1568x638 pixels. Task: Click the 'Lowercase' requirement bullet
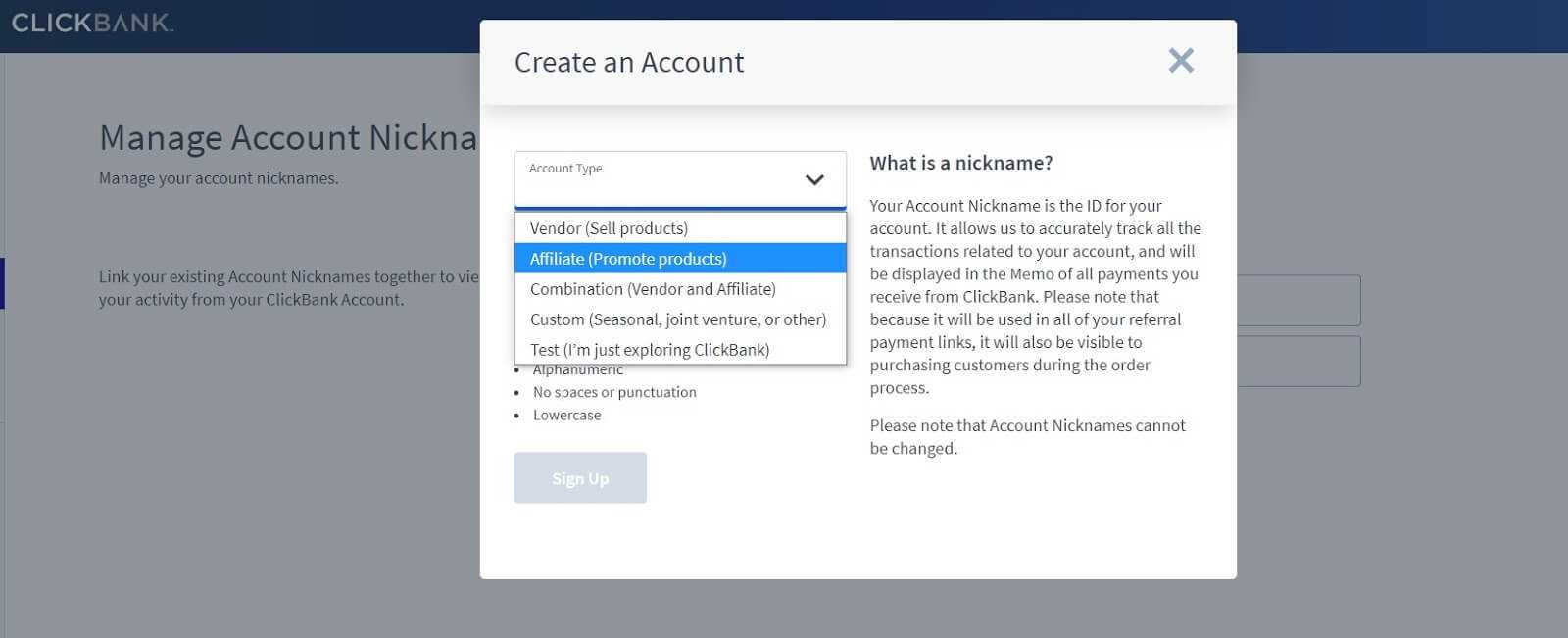[x=567, y=415]
